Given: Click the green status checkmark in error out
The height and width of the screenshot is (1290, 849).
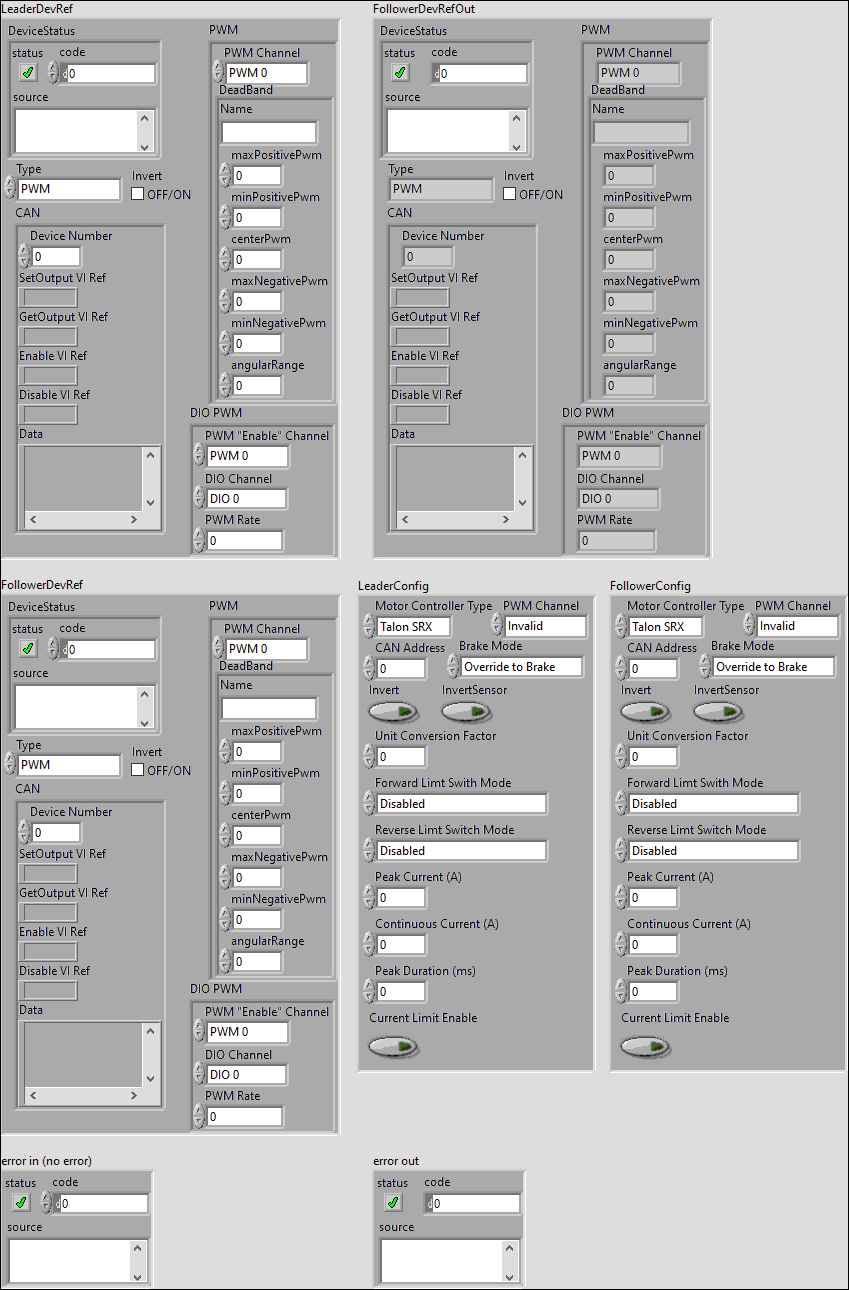Looking at the screenshot, I should [x=392, y=1202].
